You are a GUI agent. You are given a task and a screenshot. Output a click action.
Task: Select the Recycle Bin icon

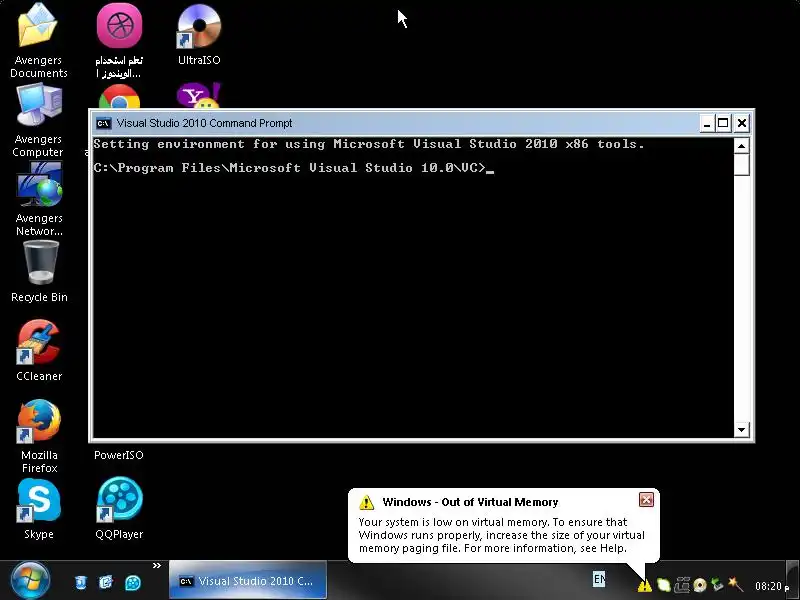pyautogui.click(x=40, y=262)
